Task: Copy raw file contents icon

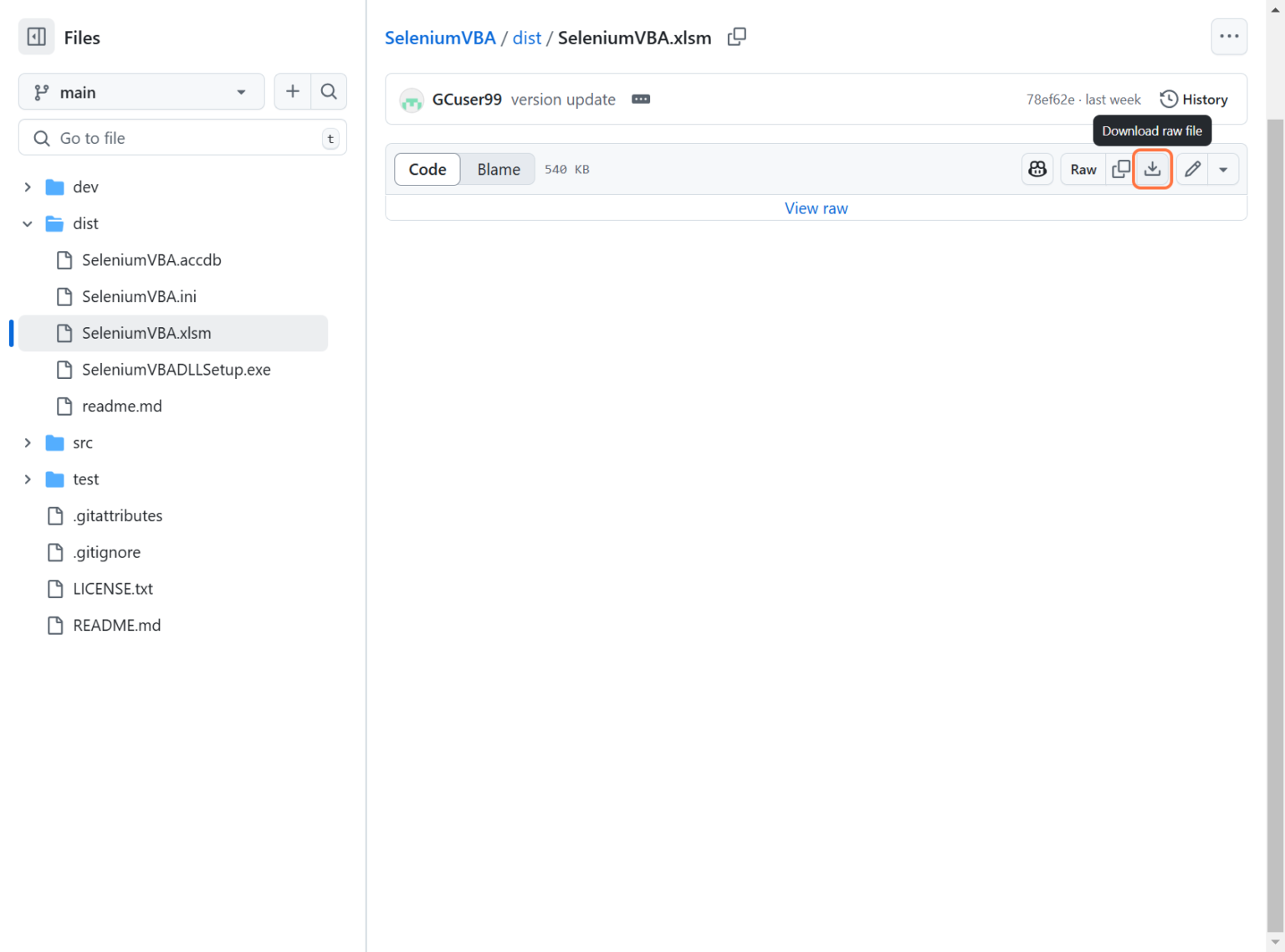Action: (x=1121, y=169)
